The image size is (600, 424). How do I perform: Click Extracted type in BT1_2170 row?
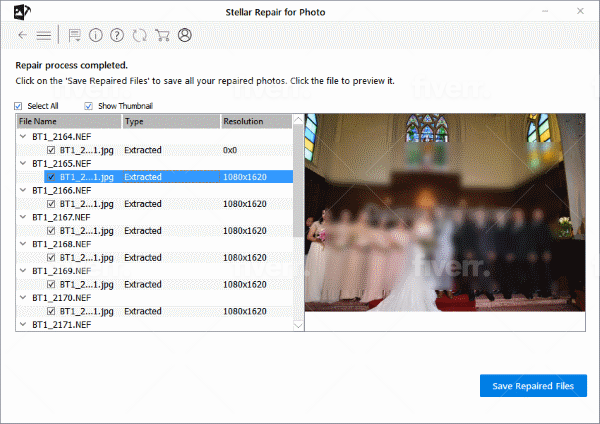(x=143, y=311)
